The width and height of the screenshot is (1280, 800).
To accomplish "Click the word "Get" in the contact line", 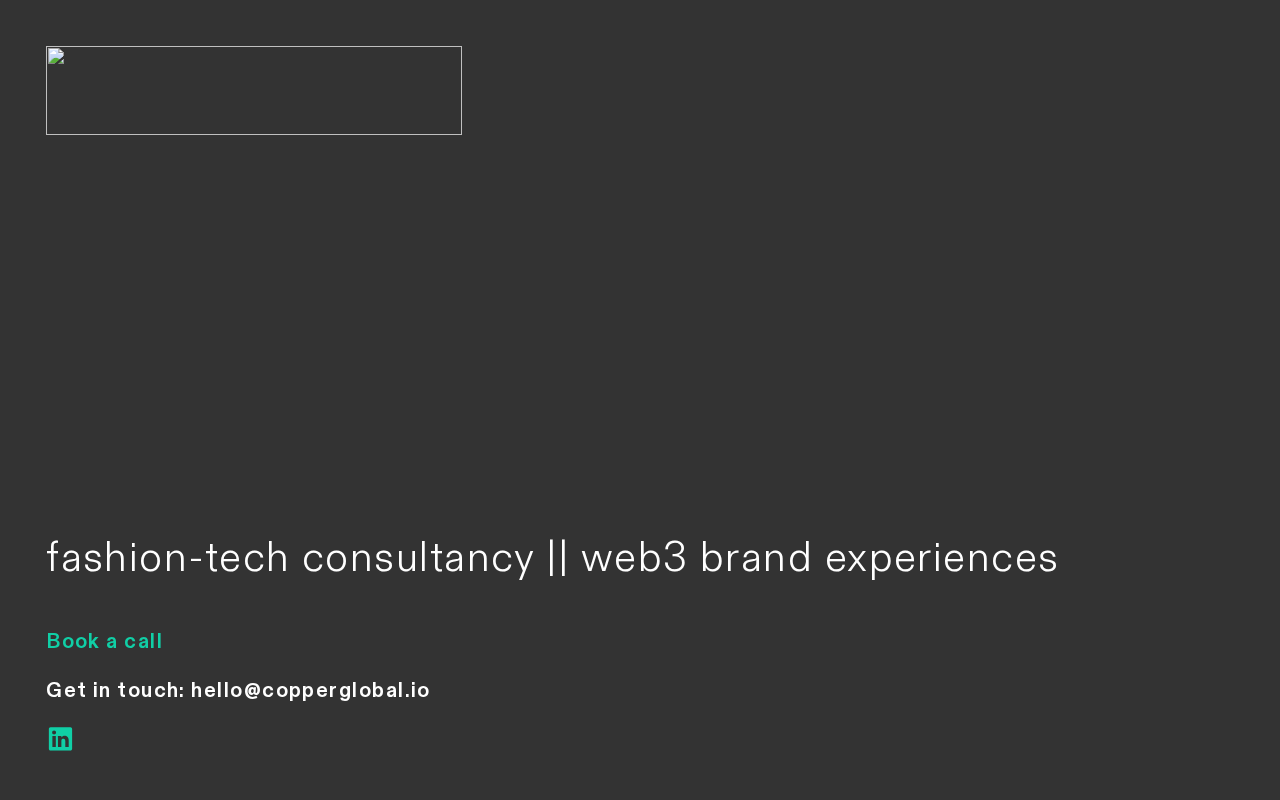I will tap(64, 691).
